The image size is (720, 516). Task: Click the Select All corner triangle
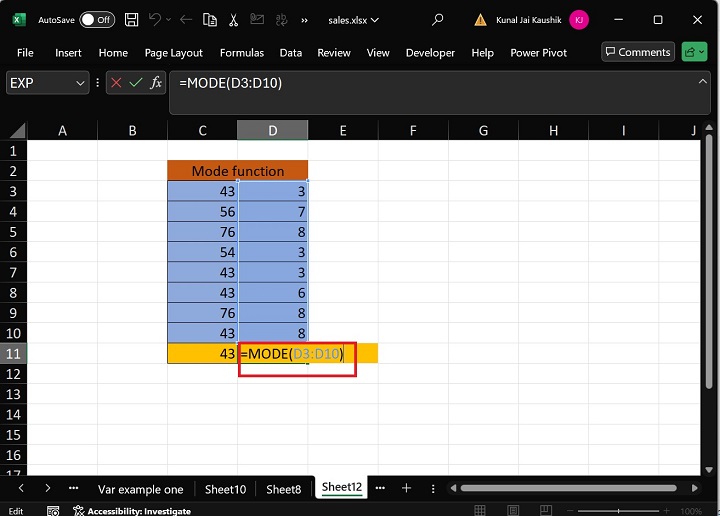(x=17, y=130)
